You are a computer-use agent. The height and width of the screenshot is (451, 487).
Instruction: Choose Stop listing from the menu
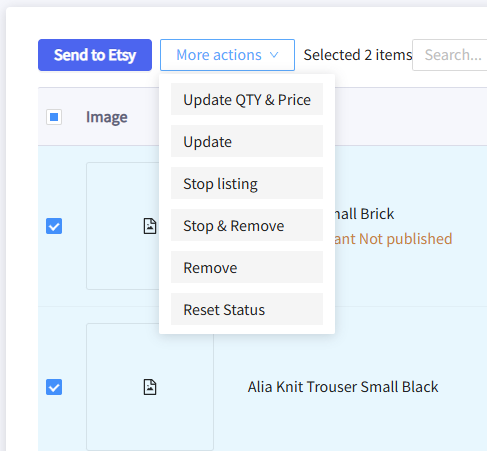coord(247,183)
